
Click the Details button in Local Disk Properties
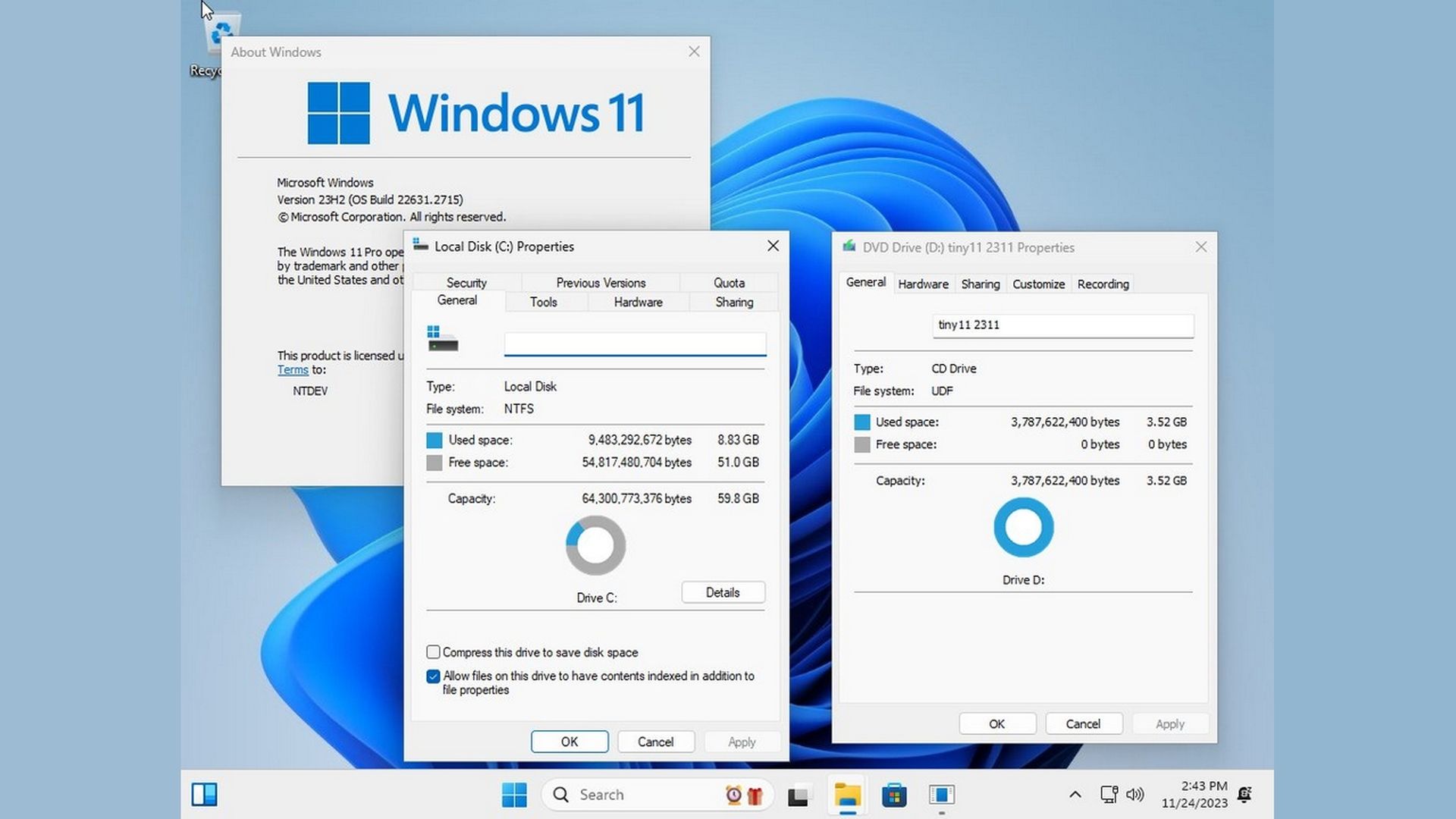point(722,591)
